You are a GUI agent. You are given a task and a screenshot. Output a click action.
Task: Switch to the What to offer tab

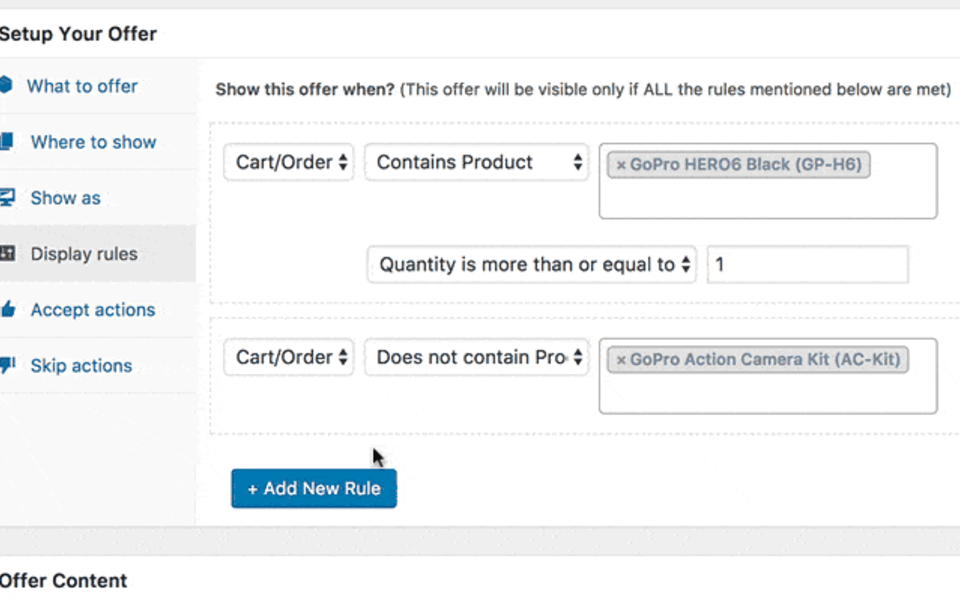coord(82,86)
